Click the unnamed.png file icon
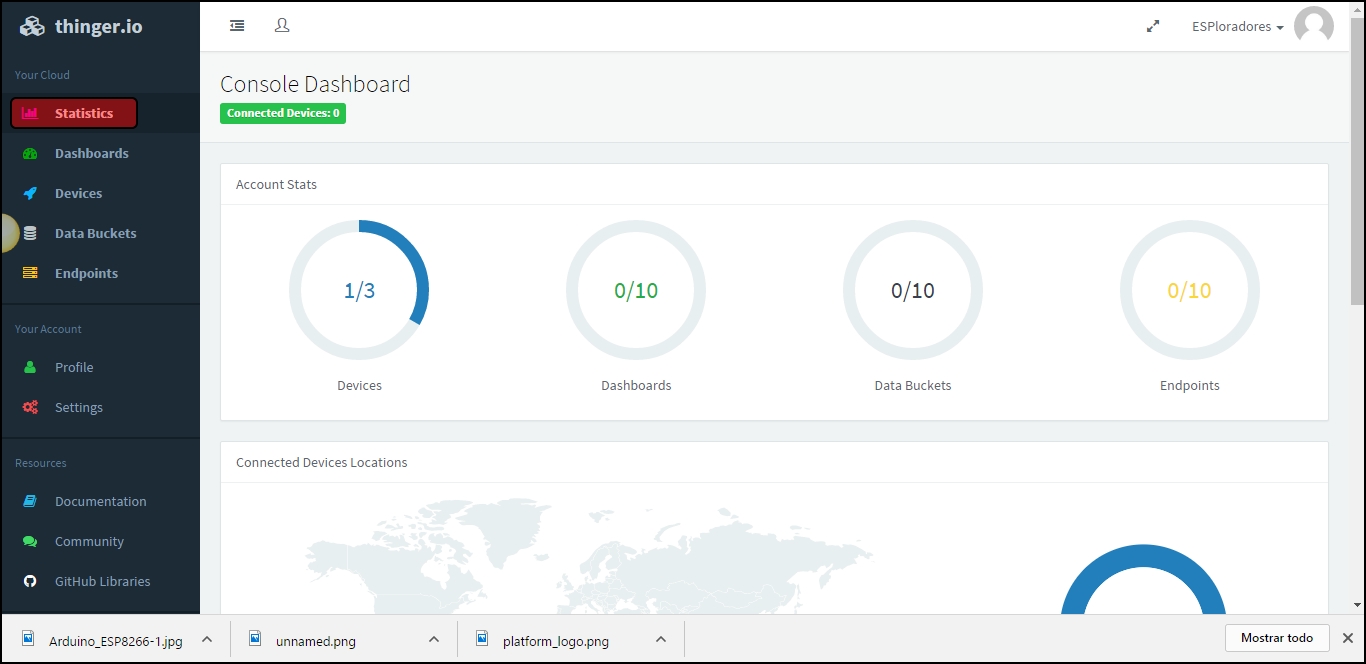The height and width of the screenshot is (664, 1366). 256,638
